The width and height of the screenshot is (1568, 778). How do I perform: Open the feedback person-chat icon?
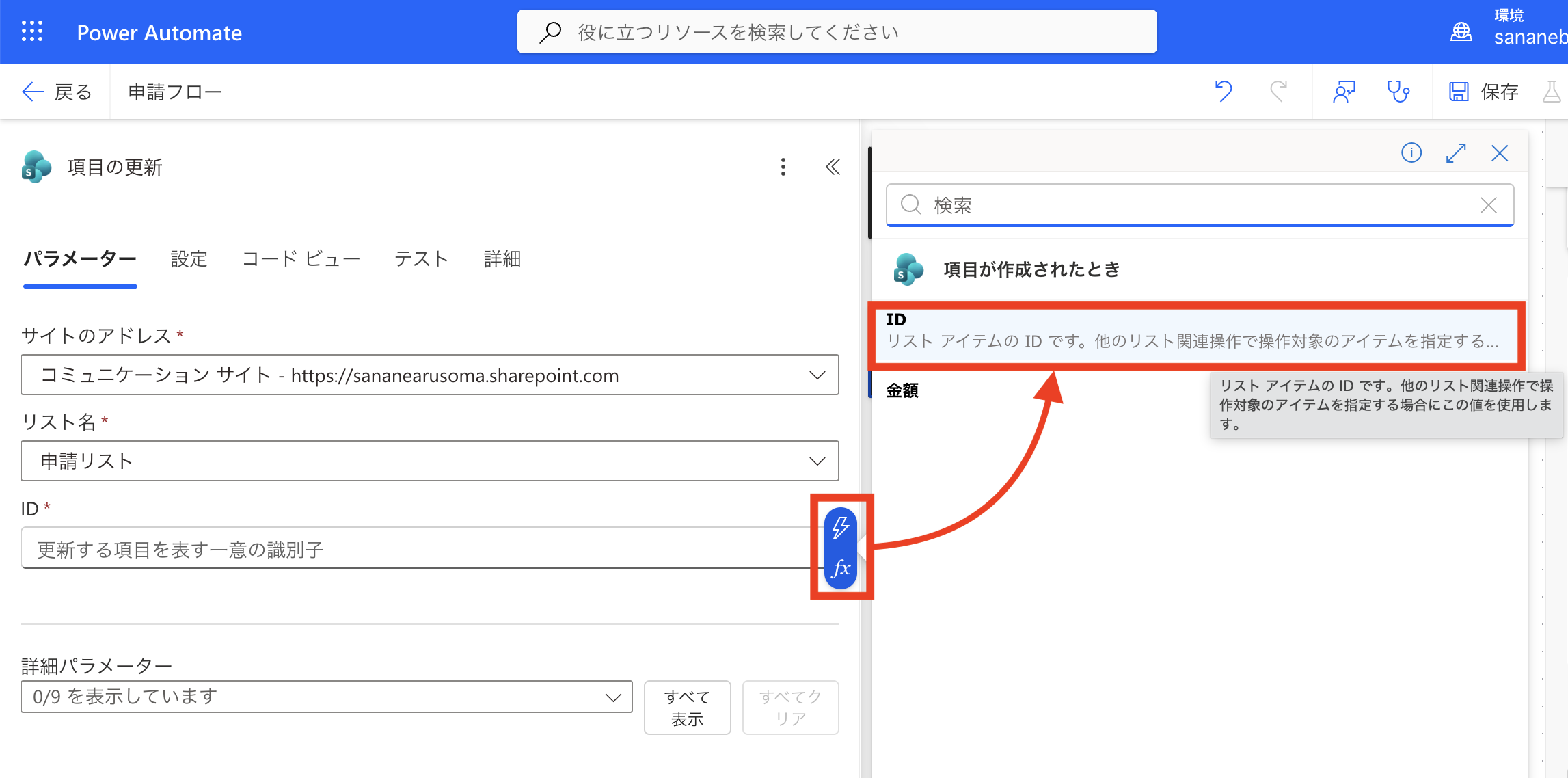[1344, 91]
